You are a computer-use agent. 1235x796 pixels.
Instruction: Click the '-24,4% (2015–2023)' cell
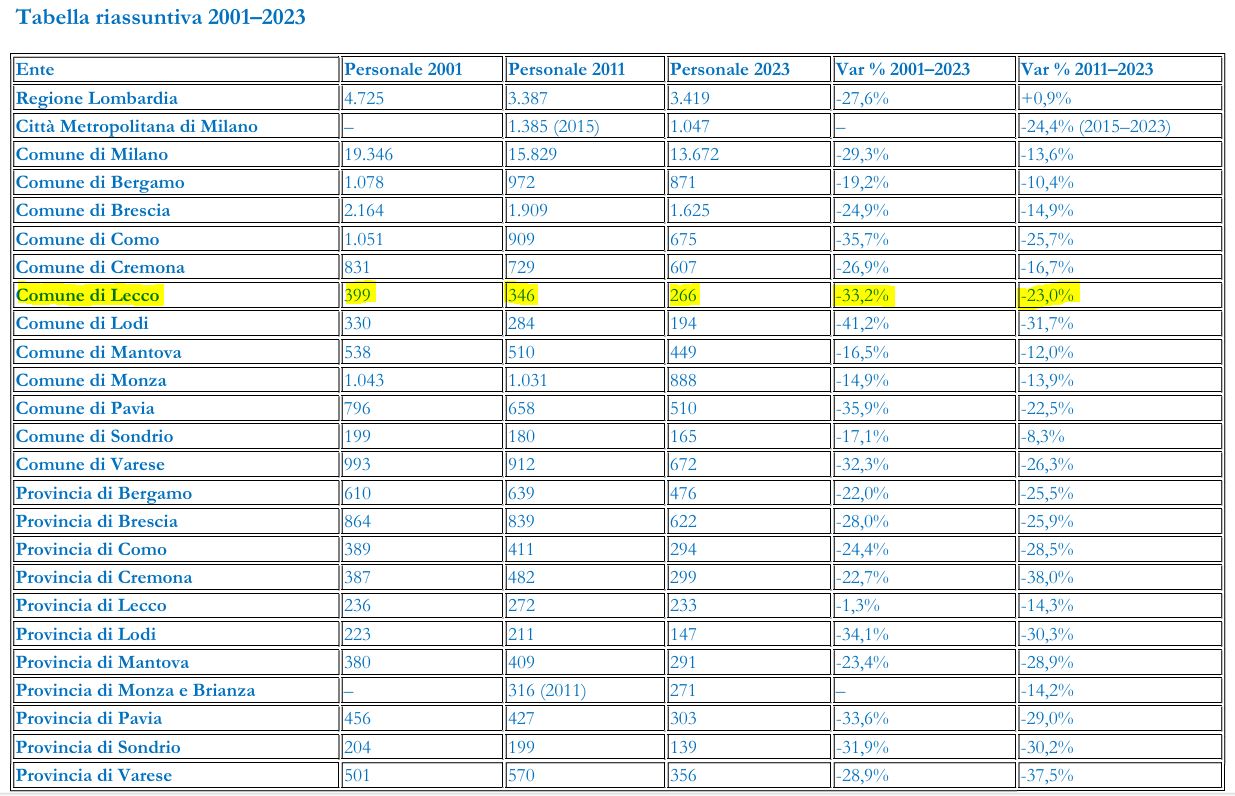click(1095, 126)
